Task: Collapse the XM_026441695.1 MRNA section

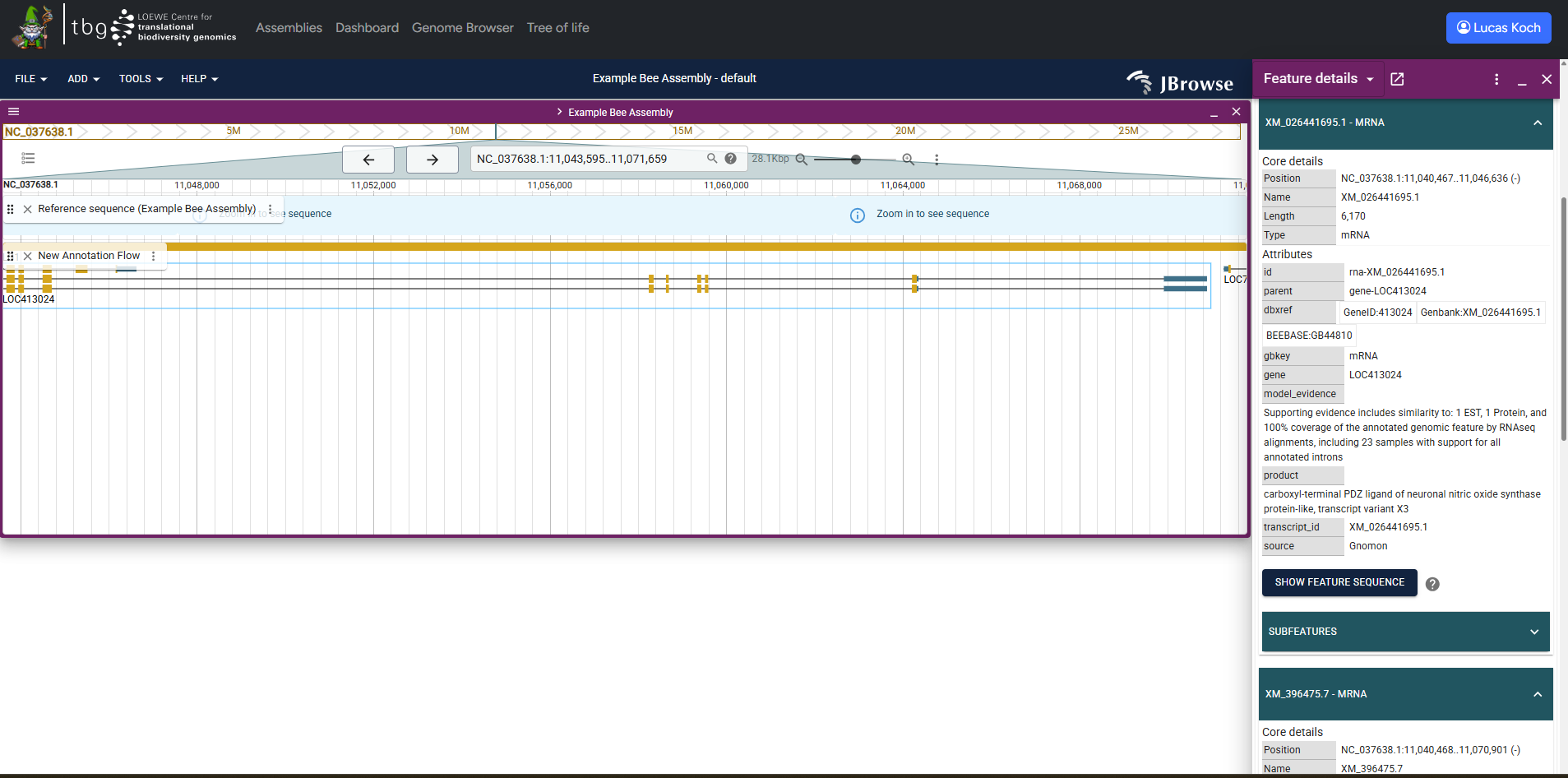Action: coord(1536,123)
